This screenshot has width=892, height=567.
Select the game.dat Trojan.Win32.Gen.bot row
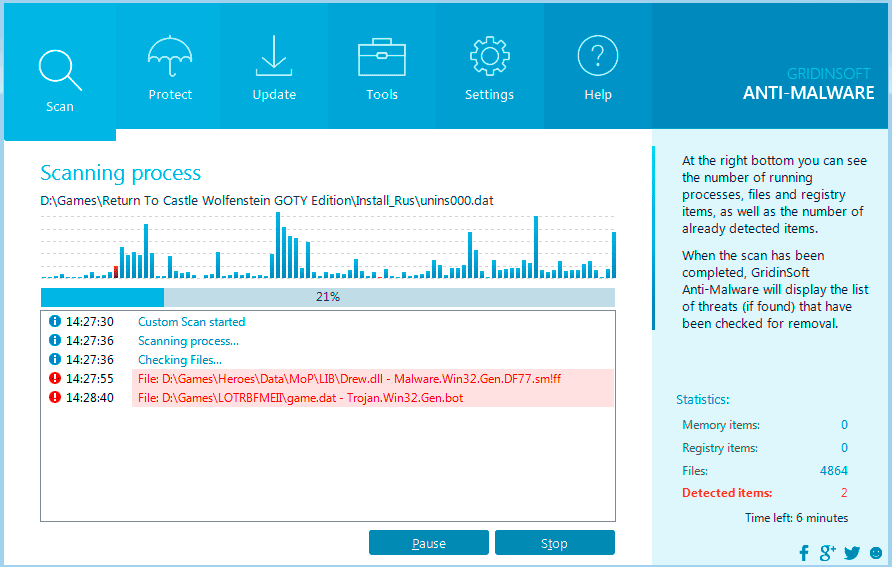point(373,398)
